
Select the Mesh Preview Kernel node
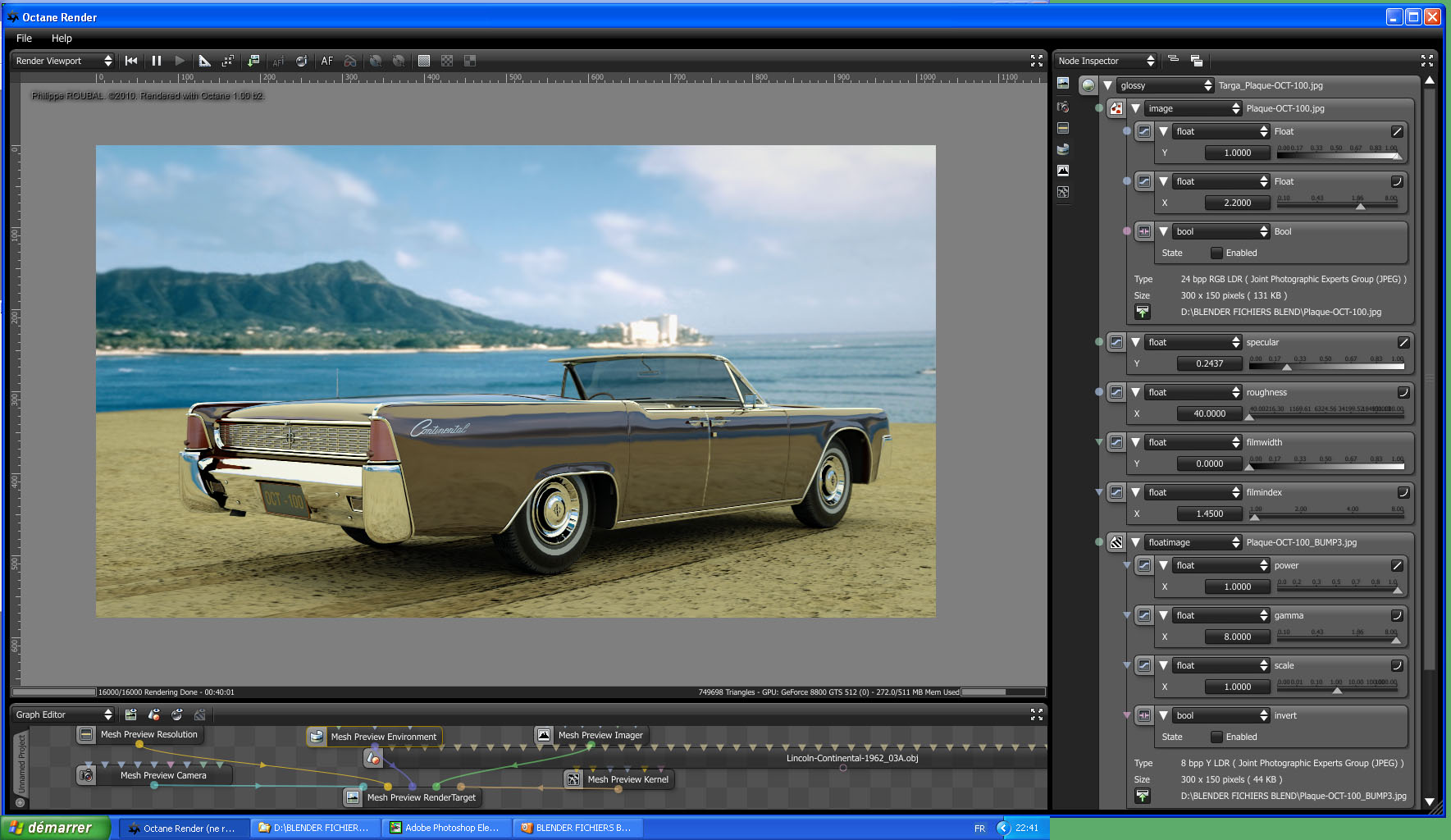tap(619, 779)
